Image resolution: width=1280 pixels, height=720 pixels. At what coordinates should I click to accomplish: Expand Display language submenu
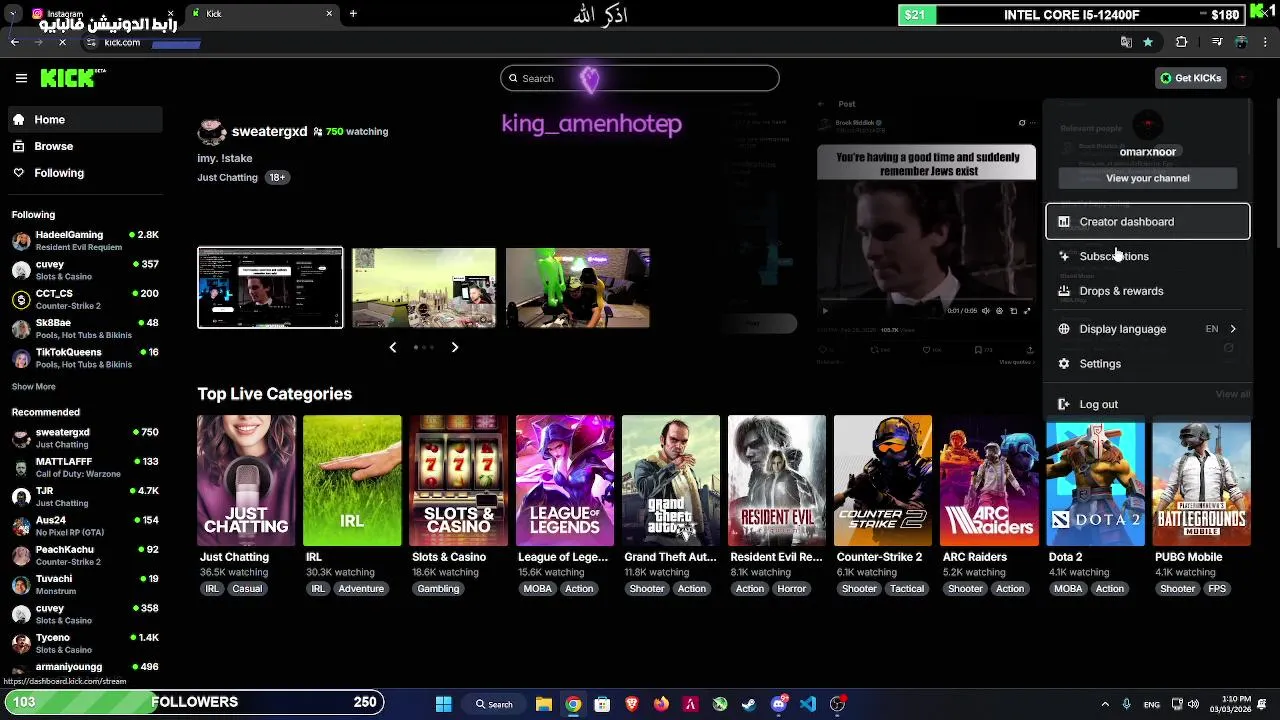(1148, 329)
